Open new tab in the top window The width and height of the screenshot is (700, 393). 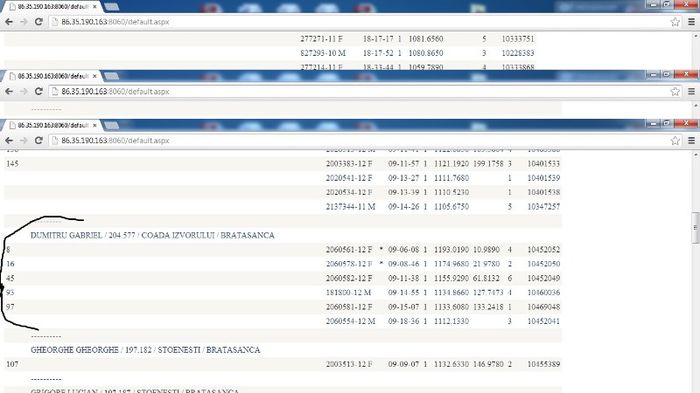tap(112, 7)
